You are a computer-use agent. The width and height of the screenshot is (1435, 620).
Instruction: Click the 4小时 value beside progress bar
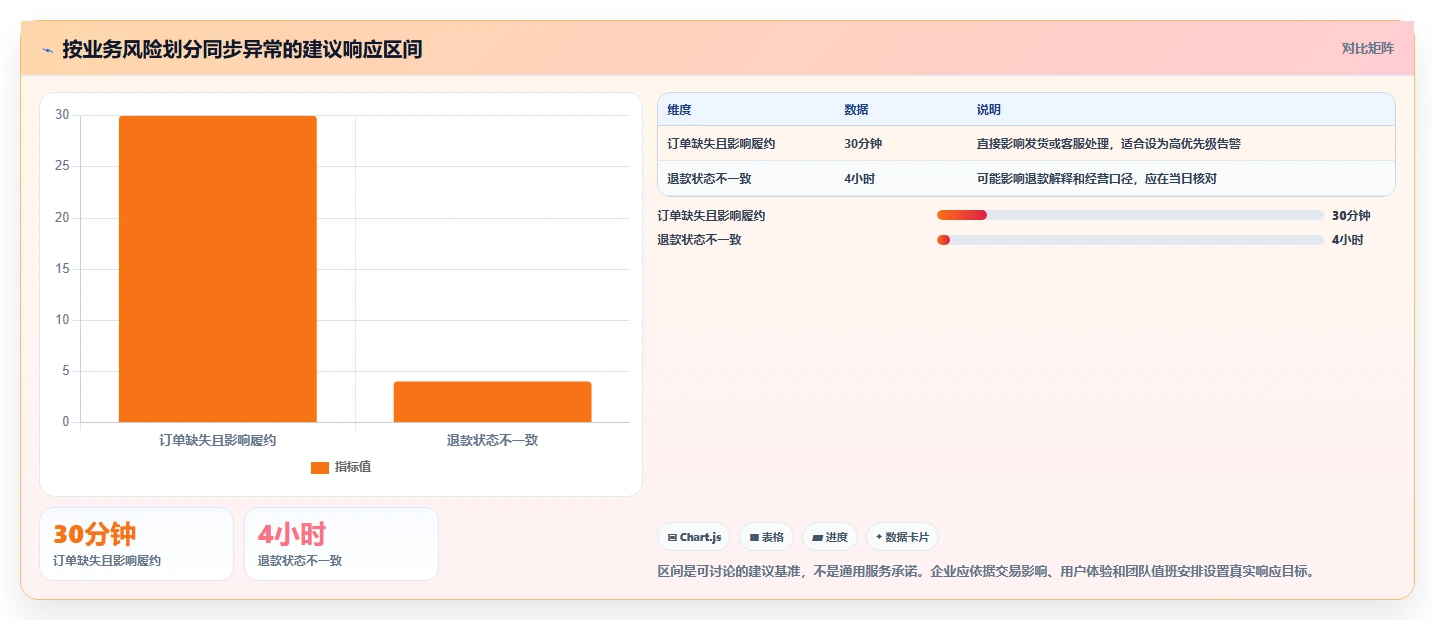click(x=1347, y=240)
